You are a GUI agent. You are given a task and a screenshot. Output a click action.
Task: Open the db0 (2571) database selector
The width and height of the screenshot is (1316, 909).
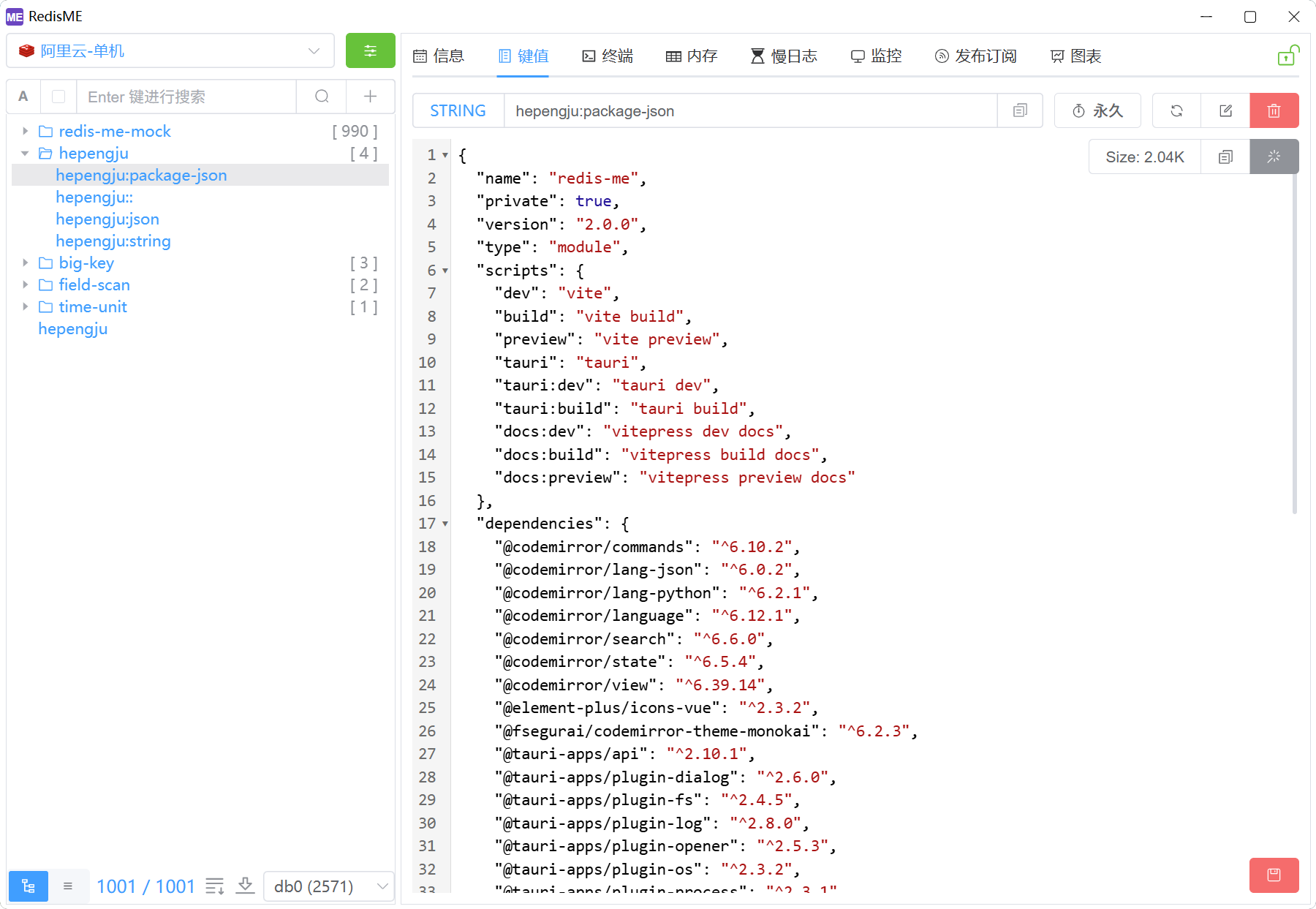pos(329,886)
